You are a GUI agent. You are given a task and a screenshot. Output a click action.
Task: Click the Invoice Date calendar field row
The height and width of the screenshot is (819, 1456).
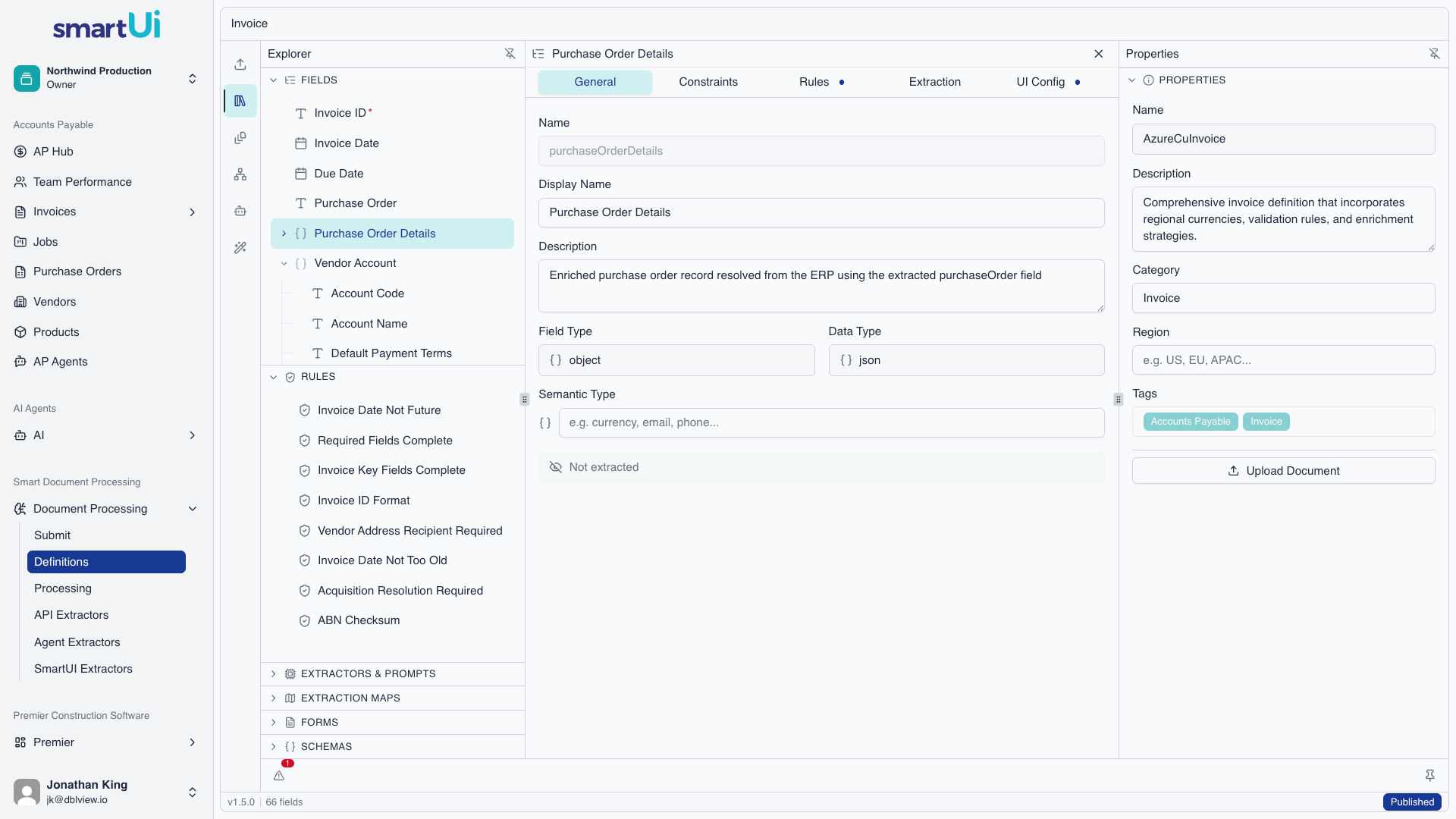click(x=392, y=143)
